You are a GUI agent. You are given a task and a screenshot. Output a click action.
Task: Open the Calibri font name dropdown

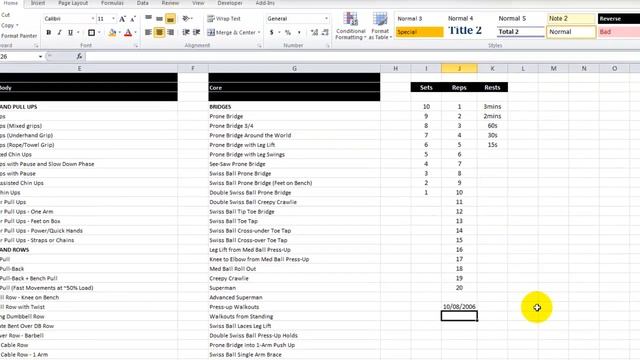click(x=93, y=19)
